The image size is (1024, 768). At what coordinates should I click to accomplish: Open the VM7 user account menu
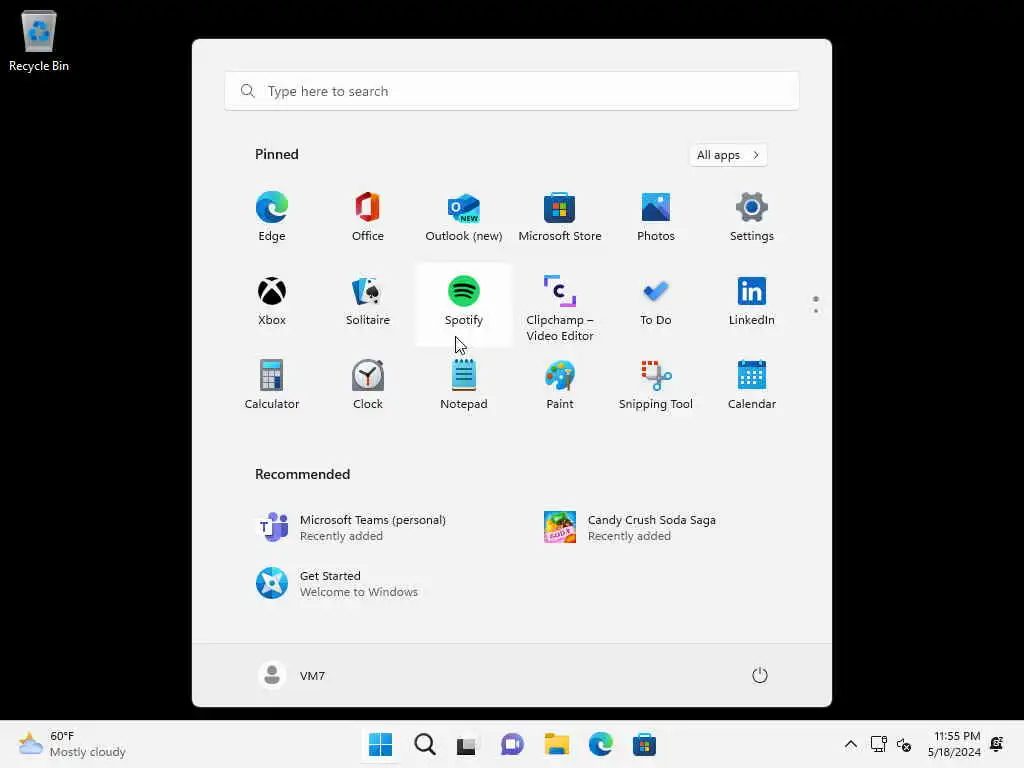(x=292, y=675)
